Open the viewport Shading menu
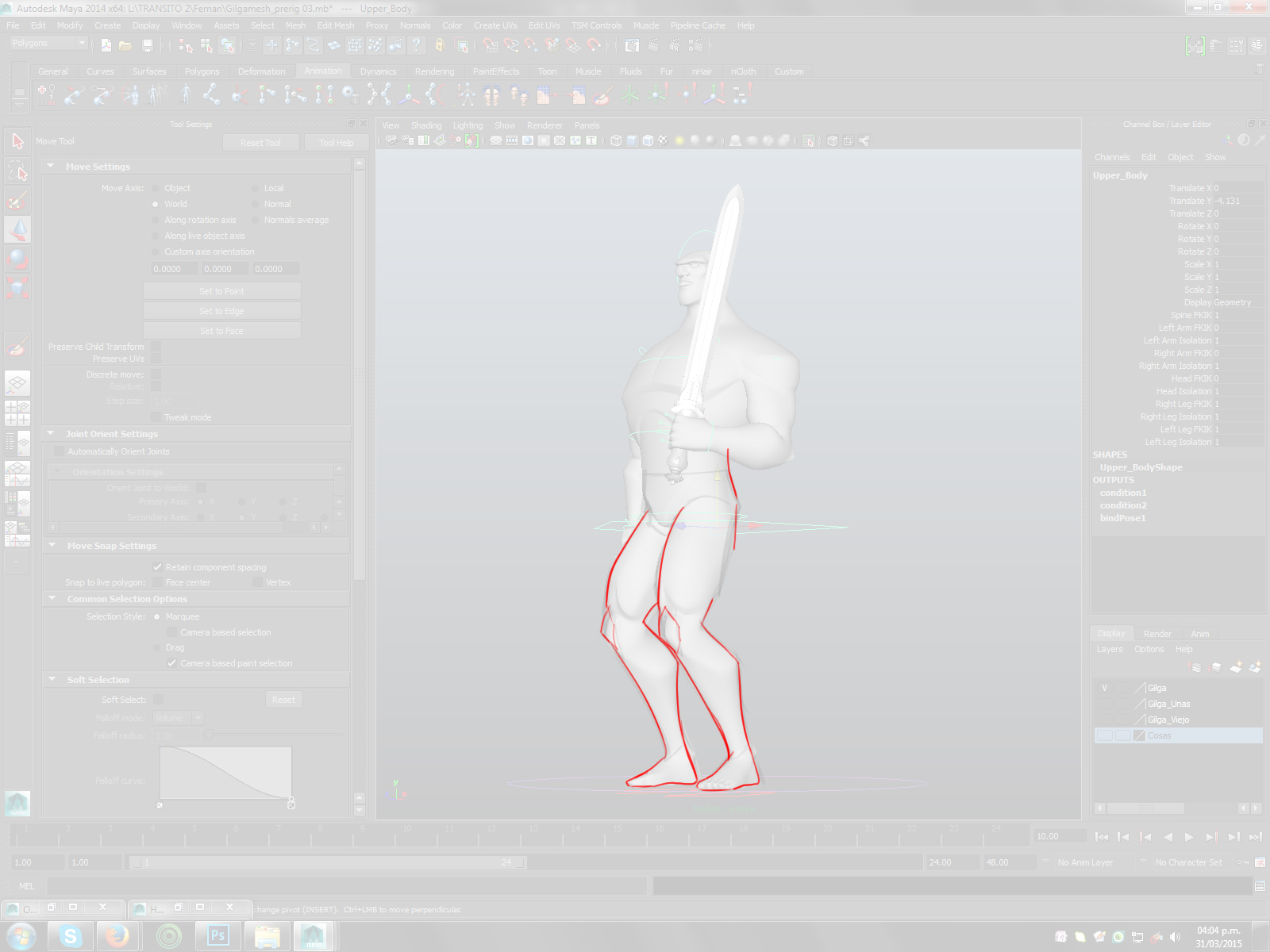 [426, 125]
